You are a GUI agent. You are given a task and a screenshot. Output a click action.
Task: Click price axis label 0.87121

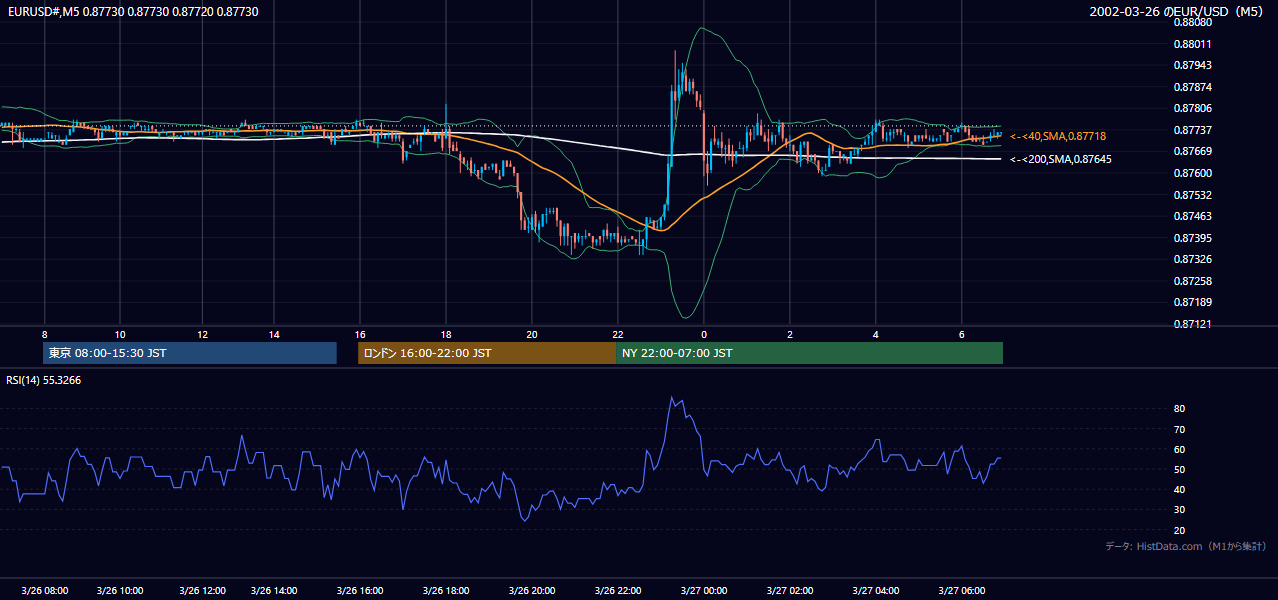coord(1193,324)
